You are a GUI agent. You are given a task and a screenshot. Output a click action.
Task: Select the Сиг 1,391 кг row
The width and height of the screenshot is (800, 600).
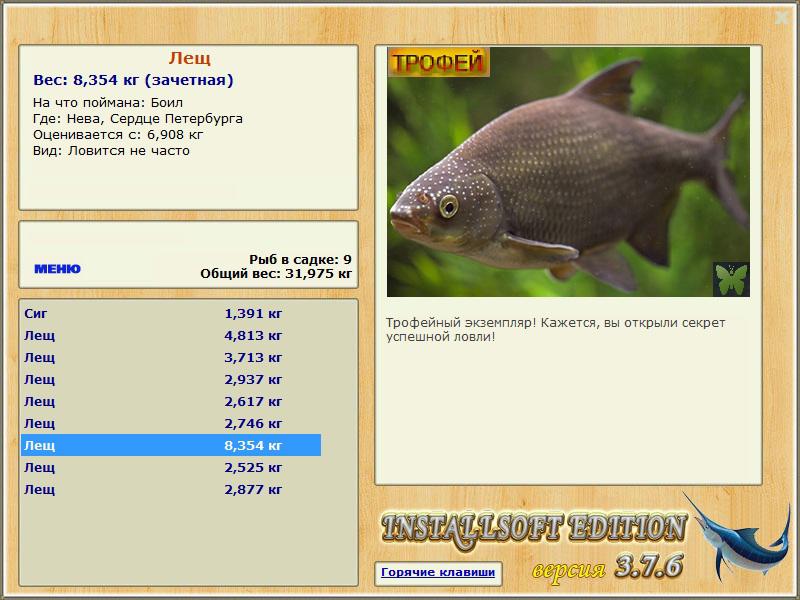pos(171,313)
